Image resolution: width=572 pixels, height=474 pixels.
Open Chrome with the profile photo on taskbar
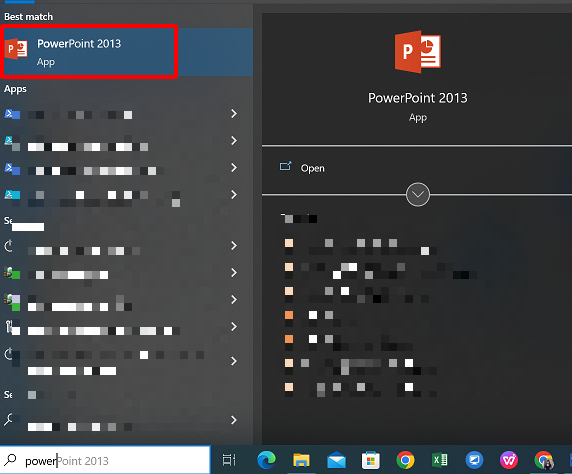[x=544, y=460]
